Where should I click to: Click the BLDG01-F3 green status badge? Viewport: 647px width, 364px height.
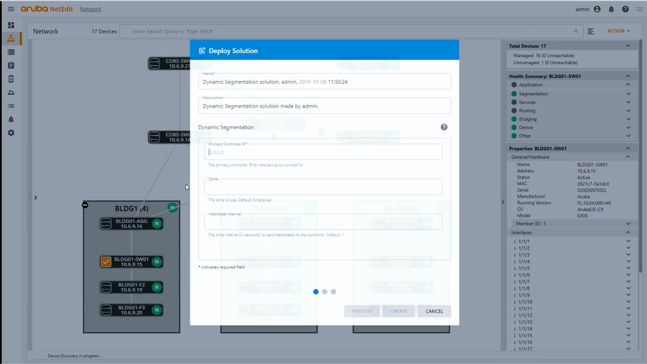coord(157,310)
